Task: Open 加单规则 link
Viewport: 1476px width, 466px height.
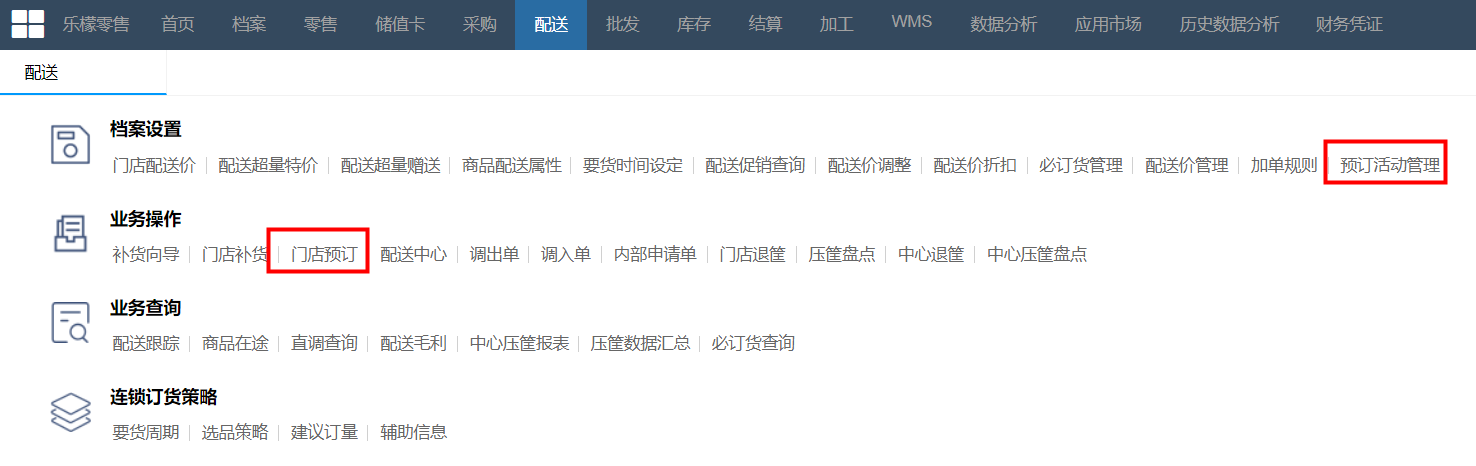Action: pos(1284,165)
